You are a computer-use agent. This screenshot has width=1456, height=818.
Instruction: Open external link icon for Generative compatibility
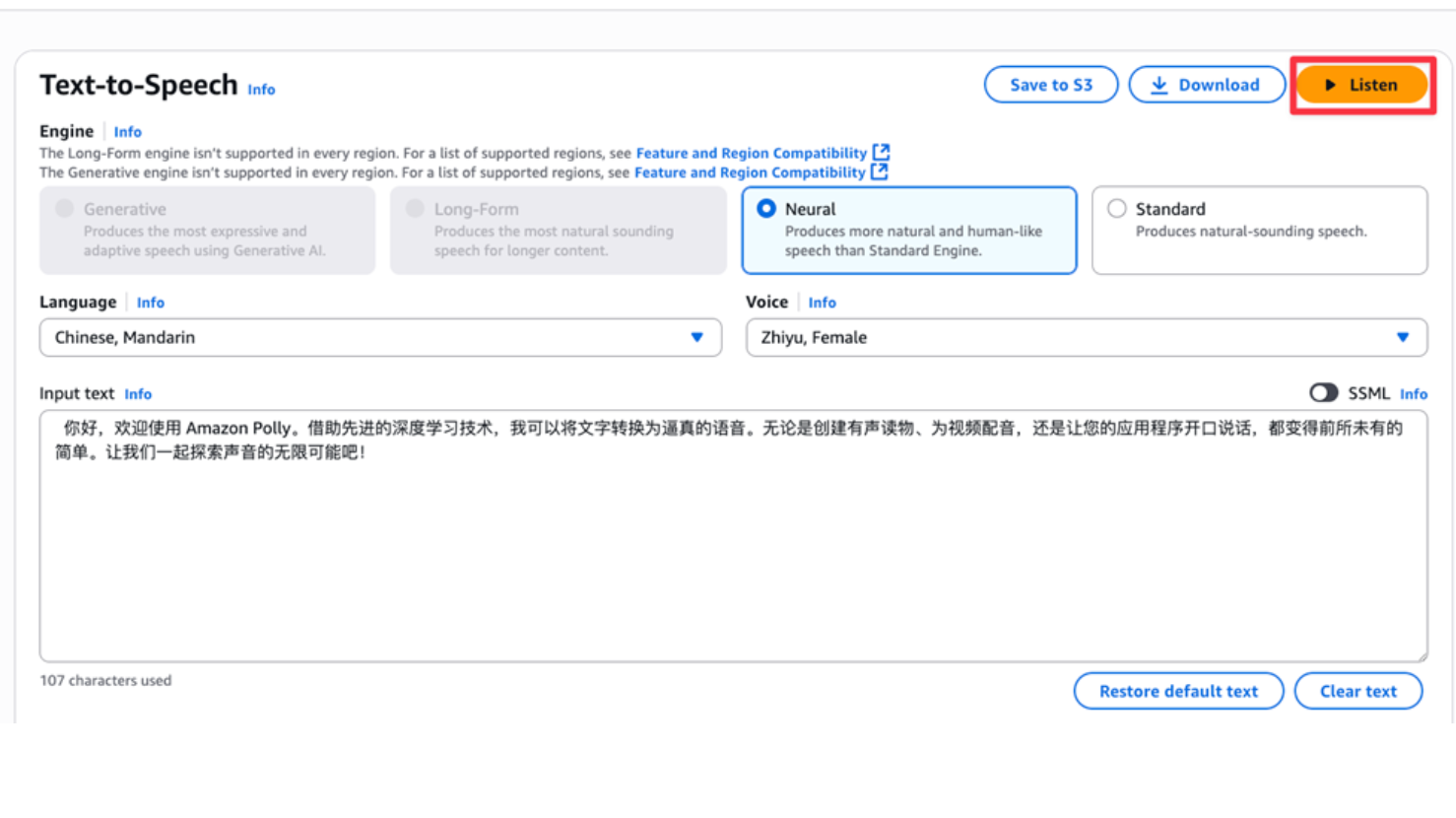[880, 172]
